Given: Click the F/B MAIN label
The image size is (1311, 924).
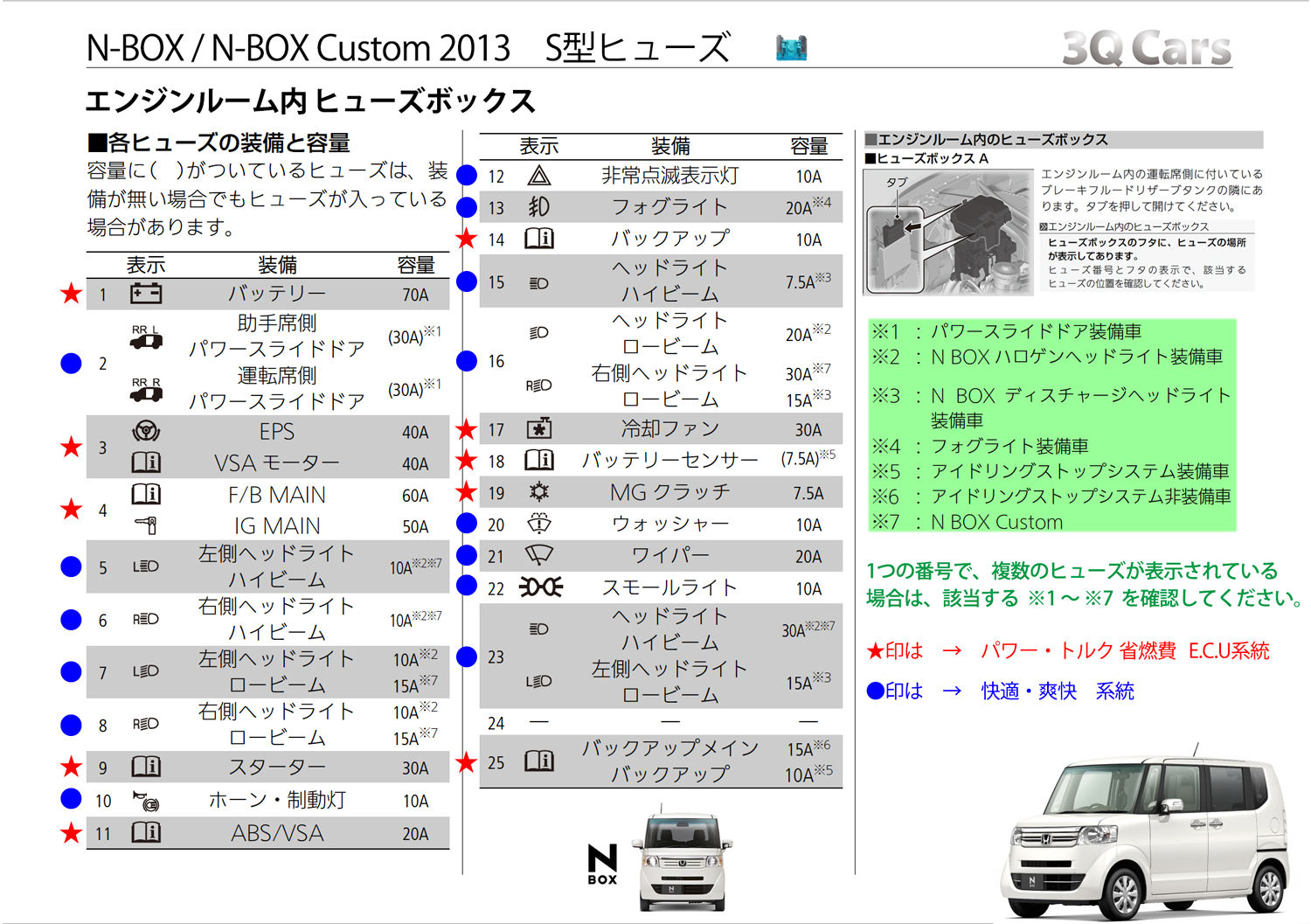Looking at the screenshot, I should click(277, 495).
